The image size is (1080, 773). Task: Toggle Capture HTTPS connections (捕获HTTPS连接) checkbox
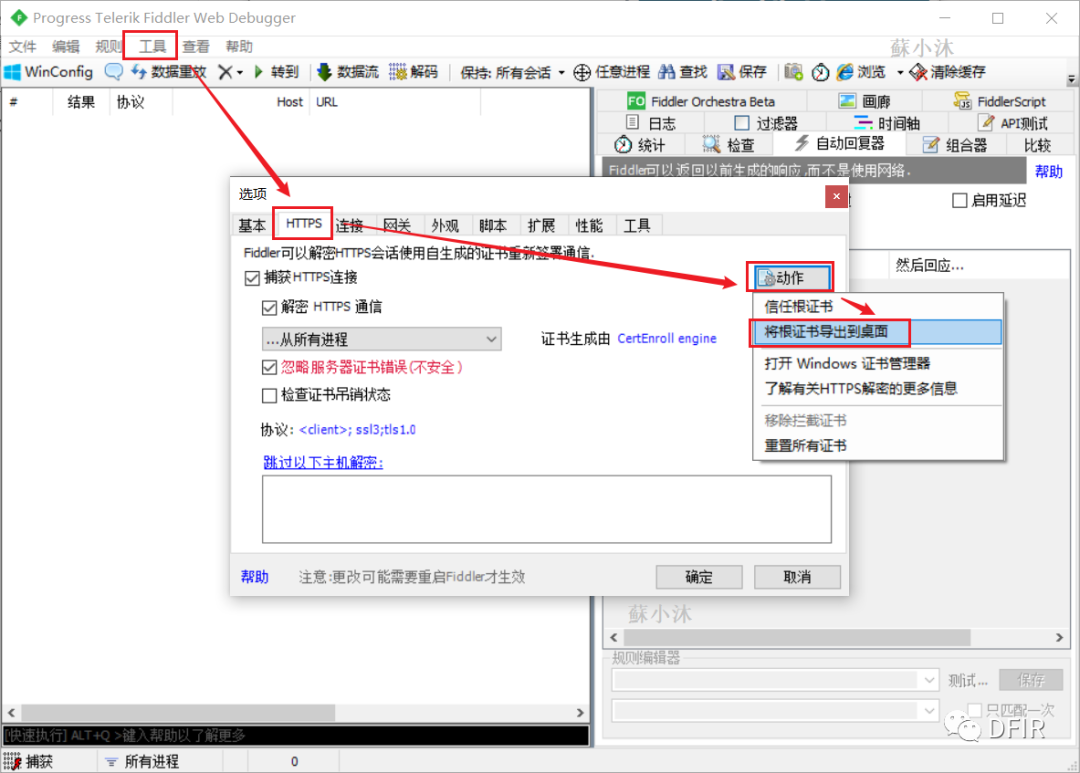pos(252,278)
